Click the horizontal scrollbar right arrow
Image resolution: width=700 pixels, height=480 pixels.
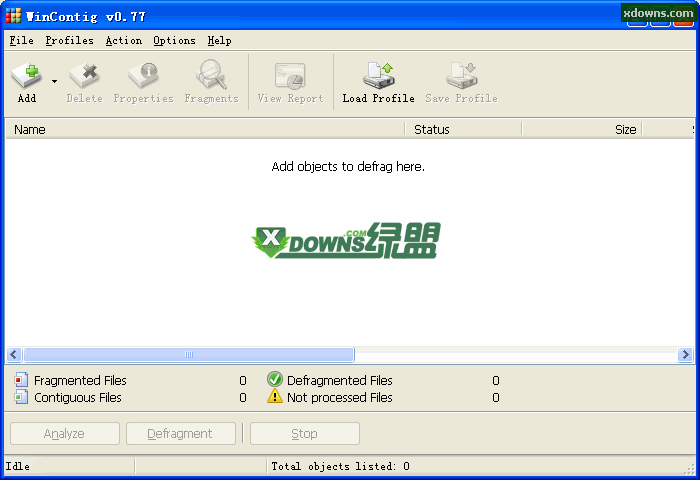(x=685, y=355)
